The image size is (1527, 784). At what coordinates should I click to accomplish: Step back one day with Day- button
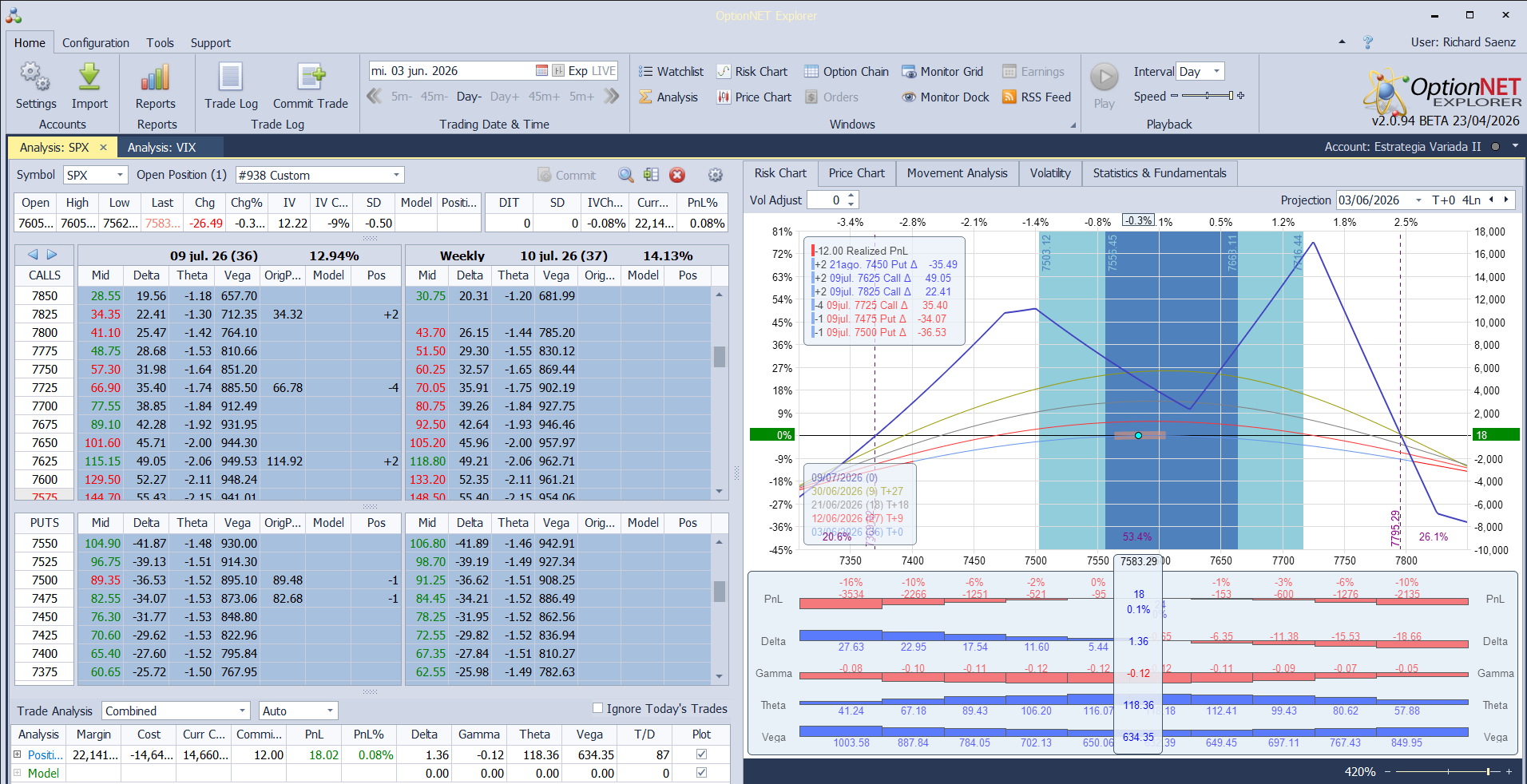coord(469,97)
